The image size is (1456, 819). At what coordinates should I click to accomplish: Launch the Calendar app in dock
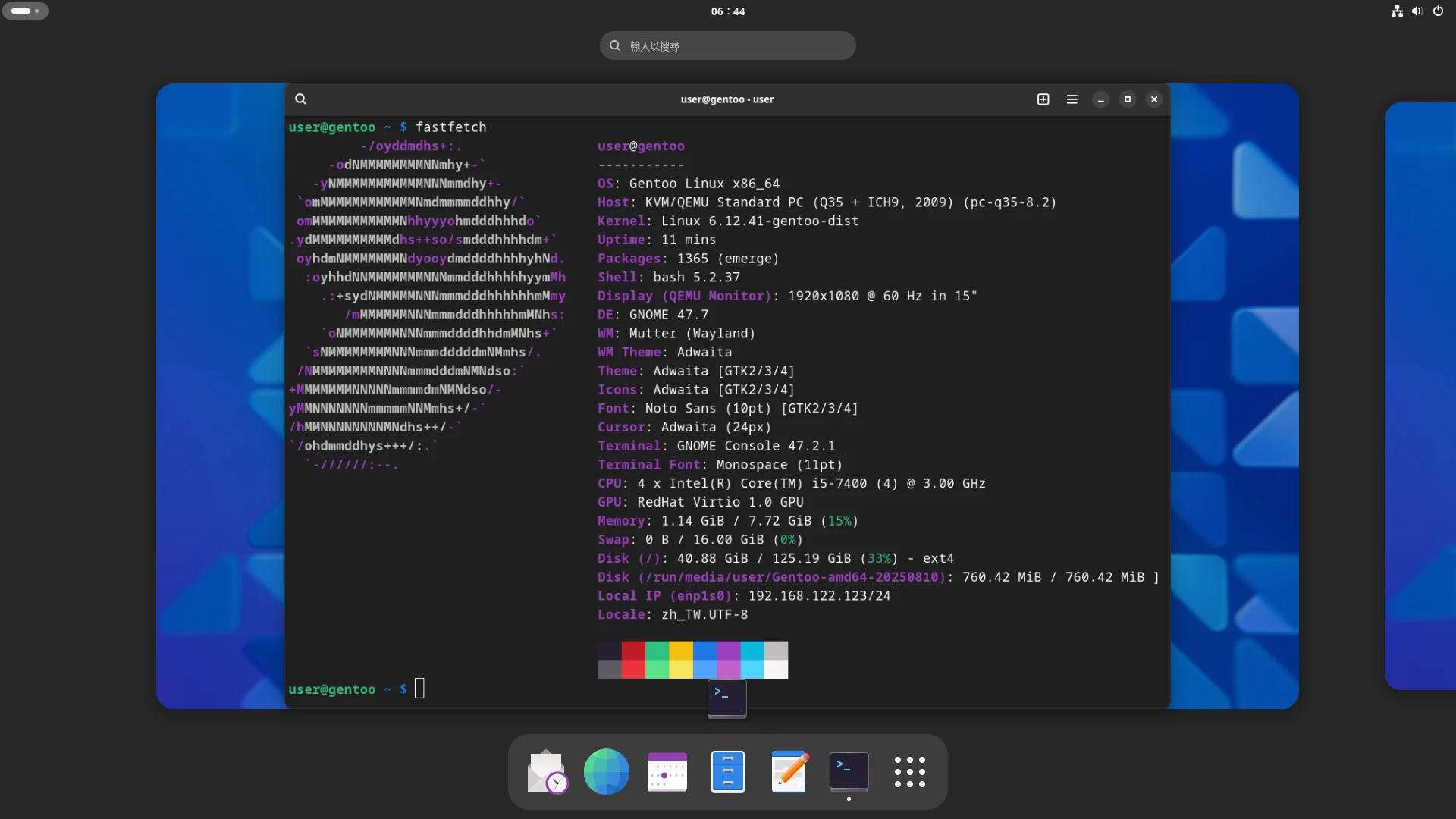667,772
